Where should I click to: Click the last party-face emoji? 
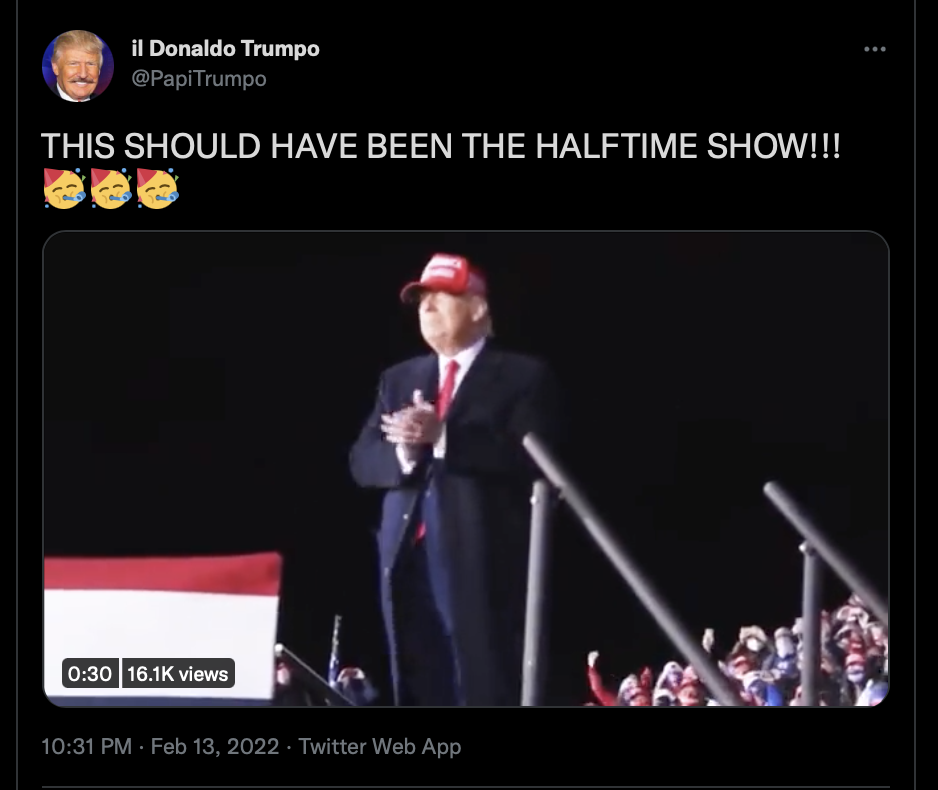[158, 188]
